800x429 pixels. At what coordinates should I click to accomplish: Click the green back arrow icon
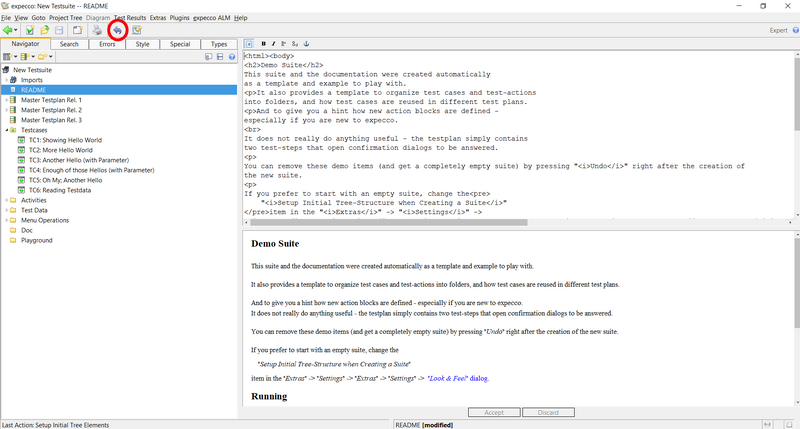click(x=8, y=31)
